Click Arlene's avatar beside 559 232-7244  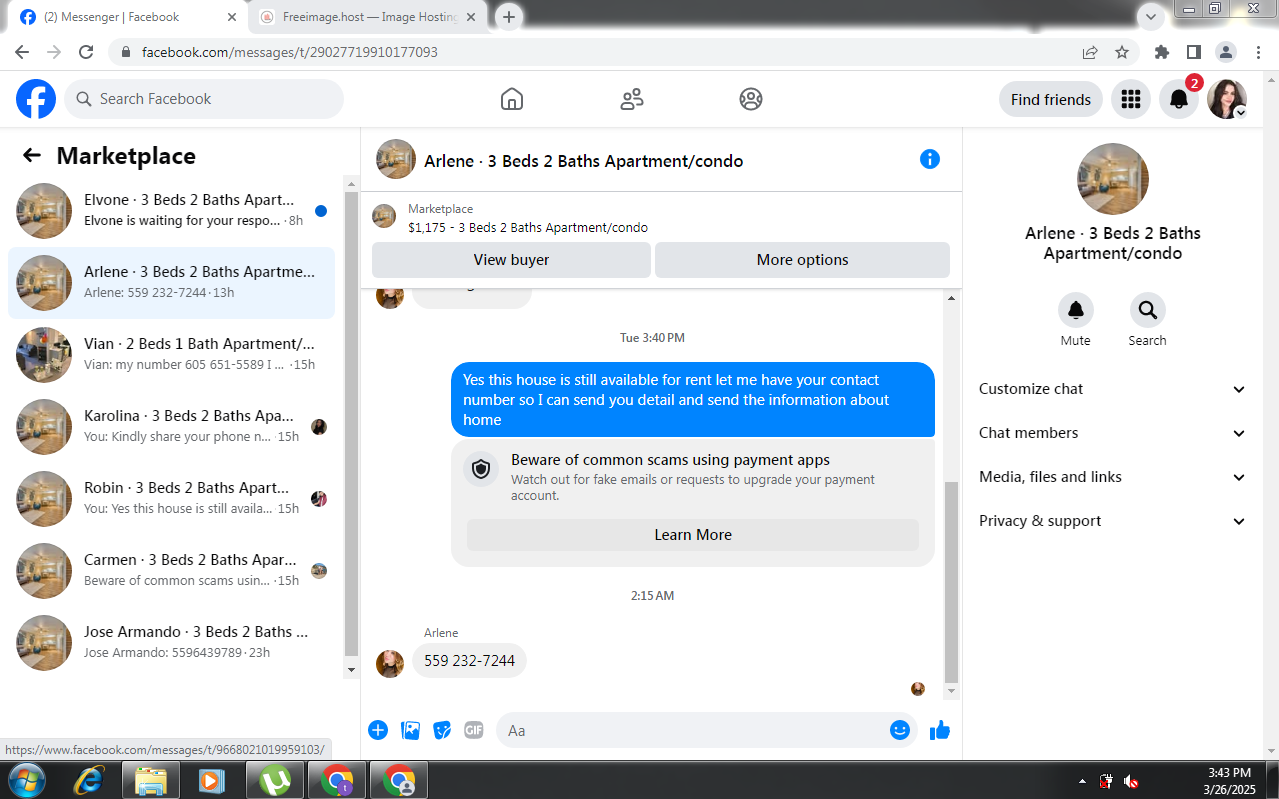(x=390, y=663)
